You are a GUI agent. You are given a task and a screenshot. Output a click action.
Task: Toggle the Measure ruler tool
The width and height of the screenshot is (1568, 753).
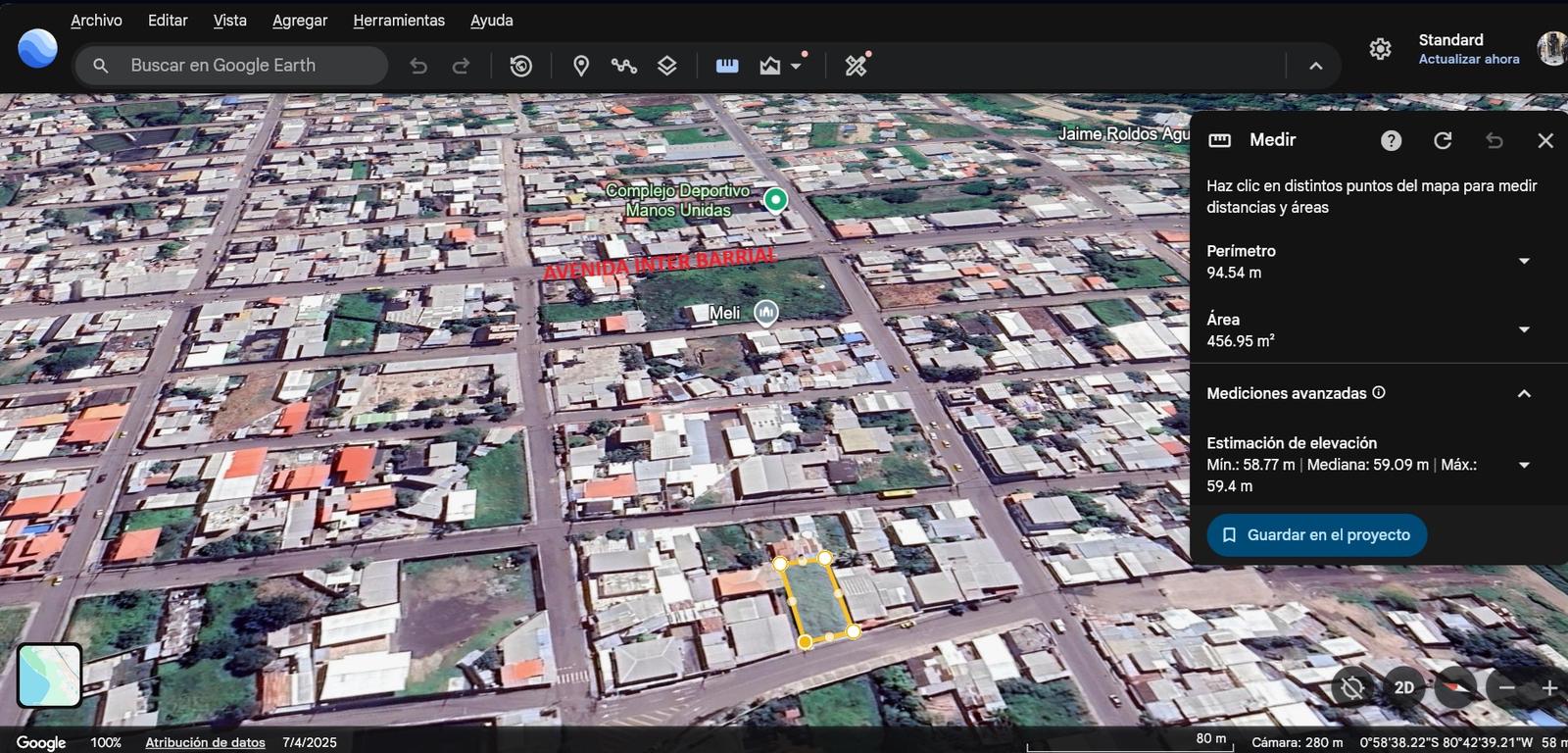click(727, 66)
